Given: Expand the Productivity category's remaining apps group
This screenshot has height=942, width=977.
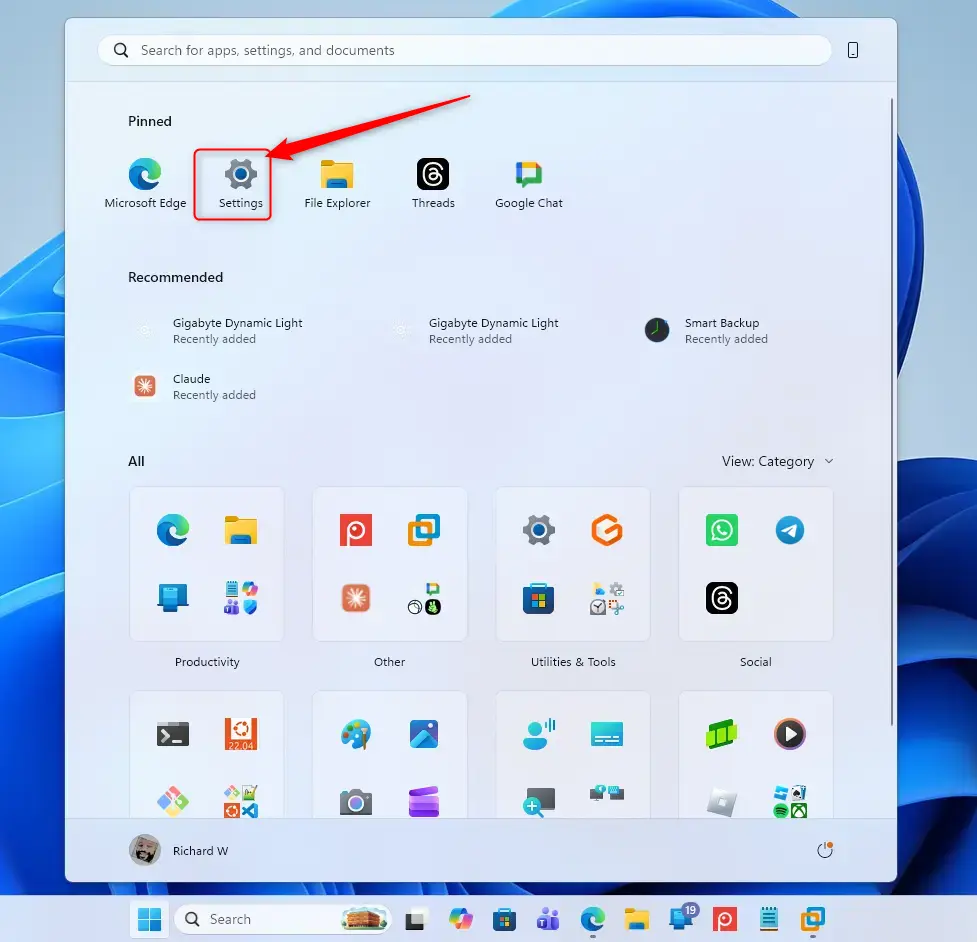Looking at the screenshot, I should click(x=241, y=598).
